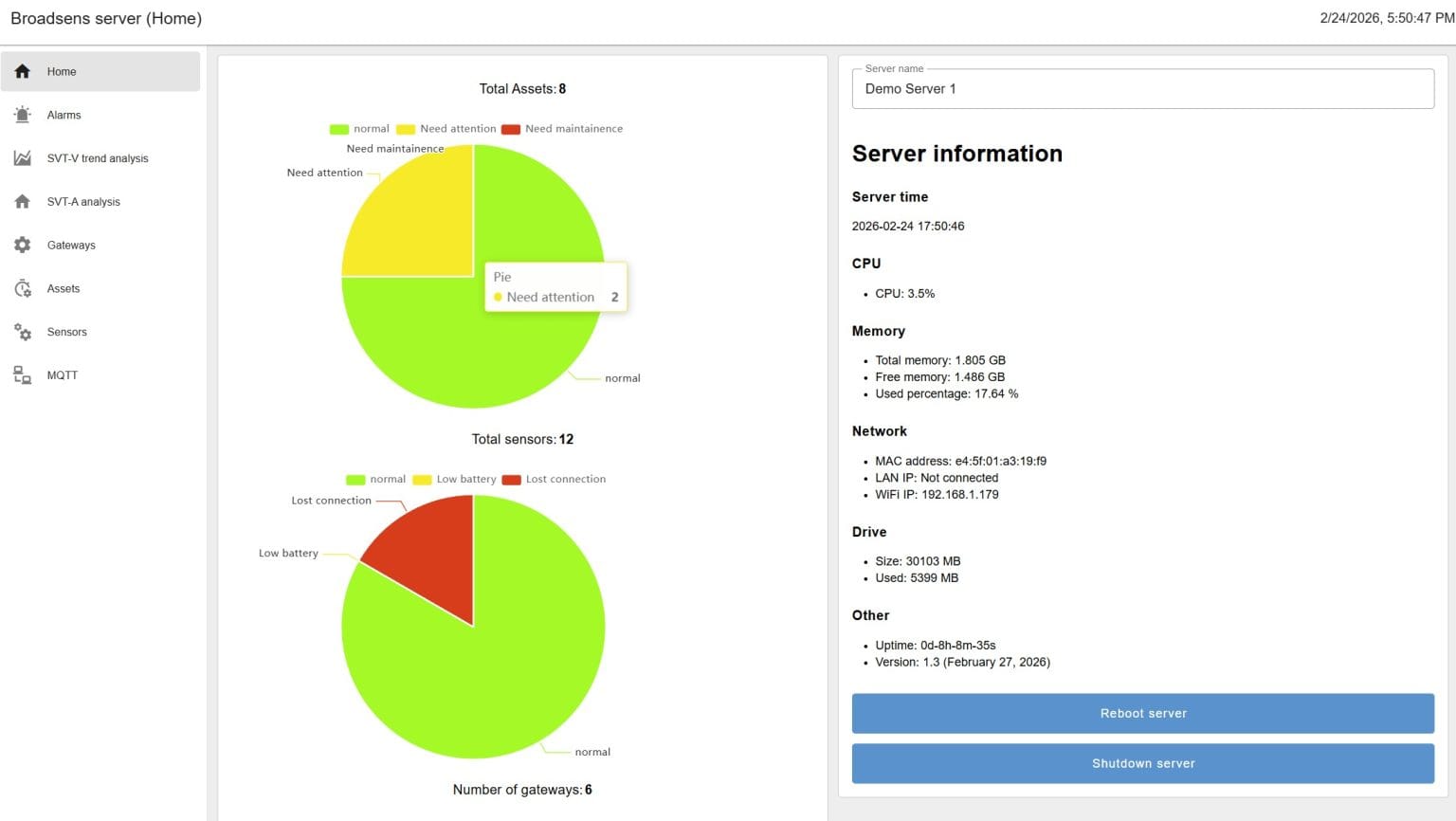Click the Gateways gear icon

coord(23,245)
